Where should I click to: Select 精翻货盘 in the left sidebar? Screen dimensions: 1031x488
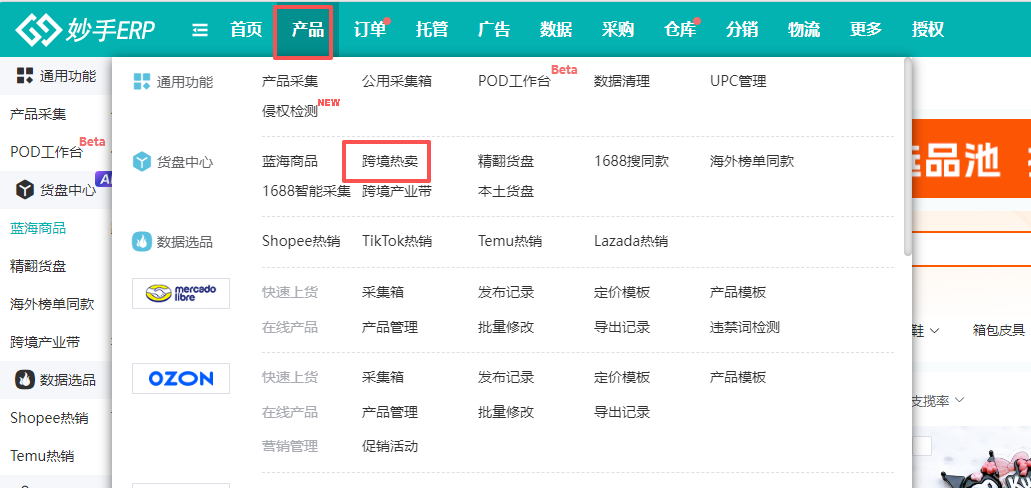(38, 266)
